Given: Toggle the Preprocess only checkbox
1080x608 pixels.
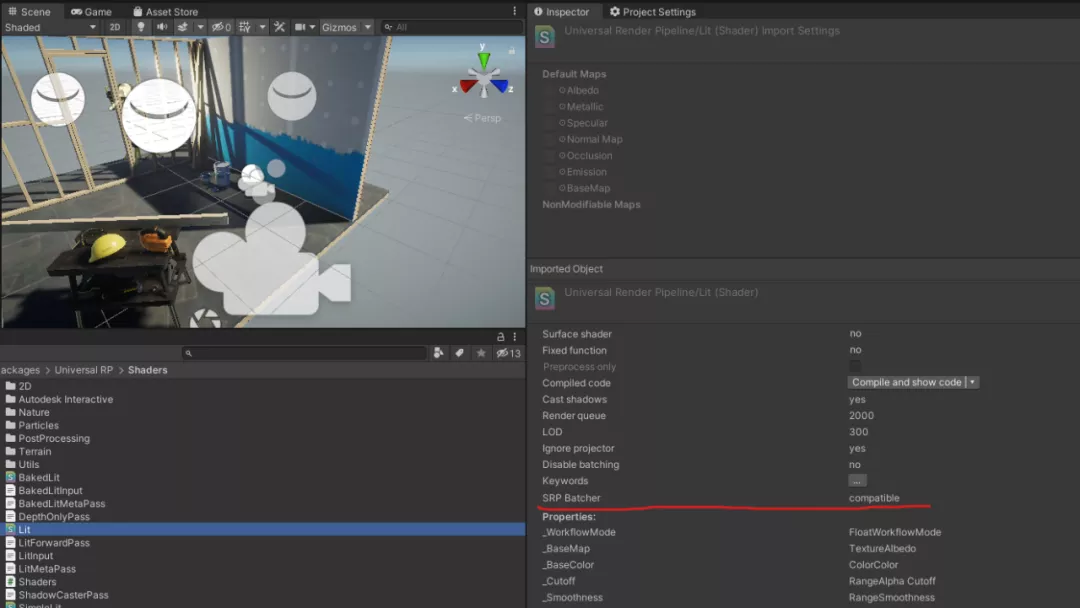Looking at the screenshot, I should pyautogui.click(x=855, y=367).
